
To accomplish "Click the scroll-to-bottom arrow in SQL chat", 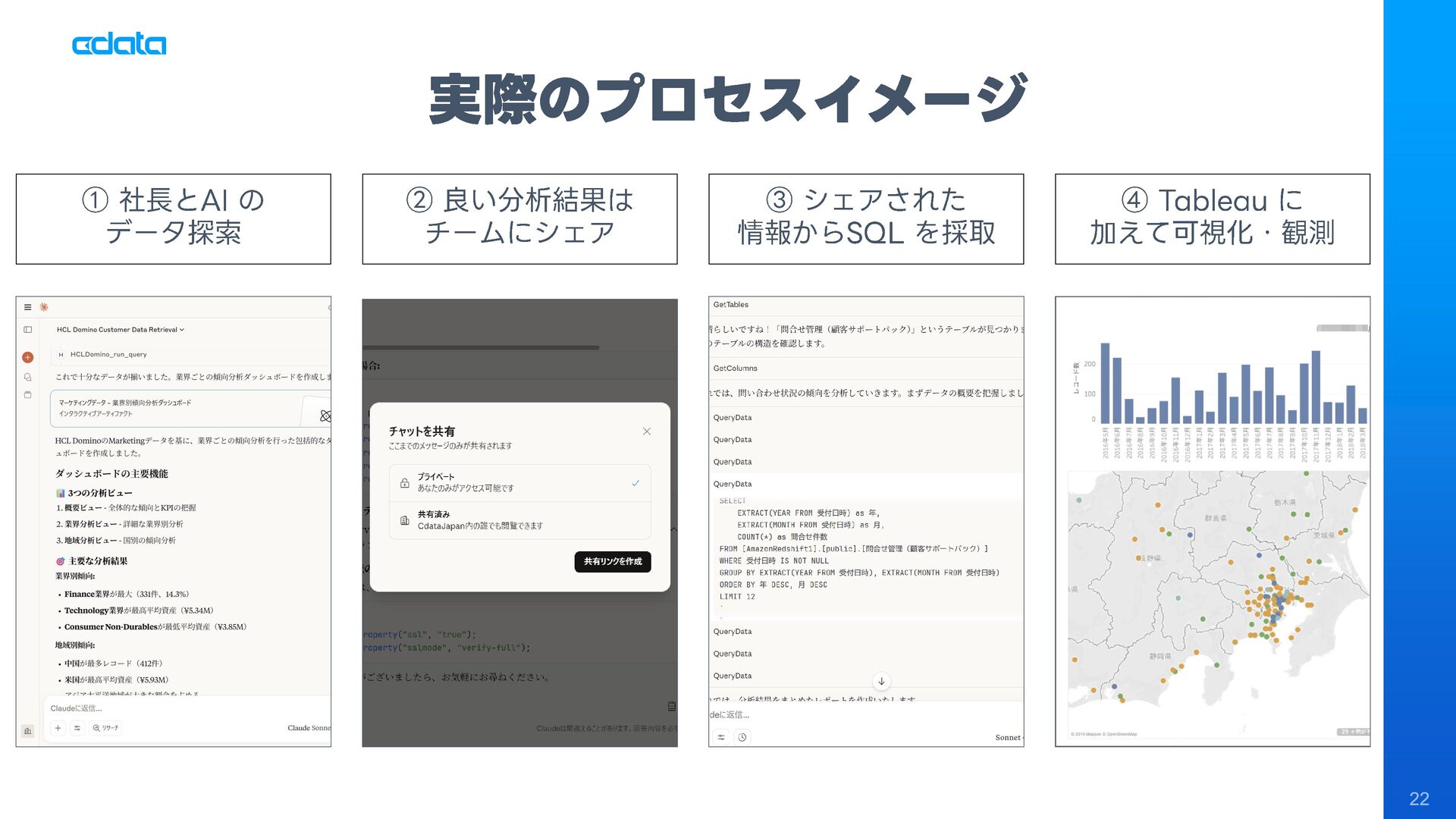I will coord(881,681).
